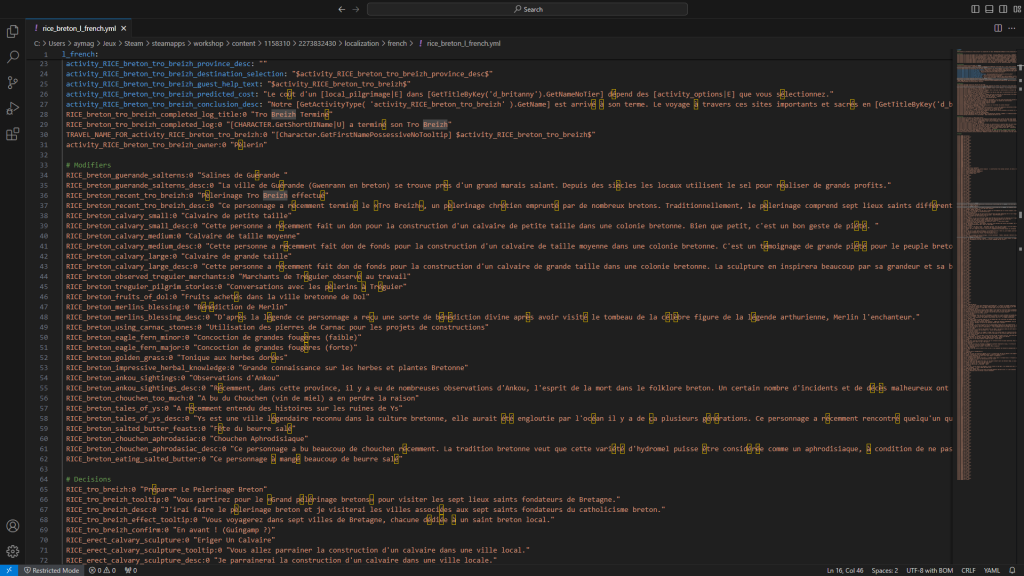Open the Manage gear icon

pyautogui.click(x=13, y=550)
